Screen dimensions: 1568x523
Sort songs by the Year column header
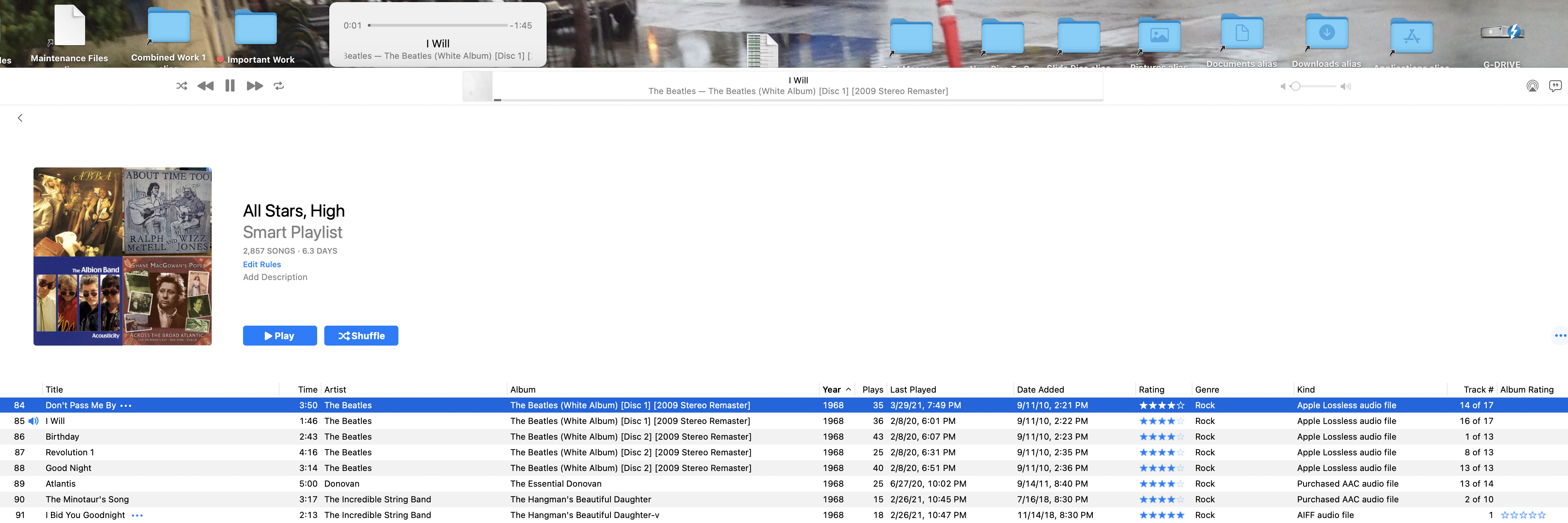831,390
